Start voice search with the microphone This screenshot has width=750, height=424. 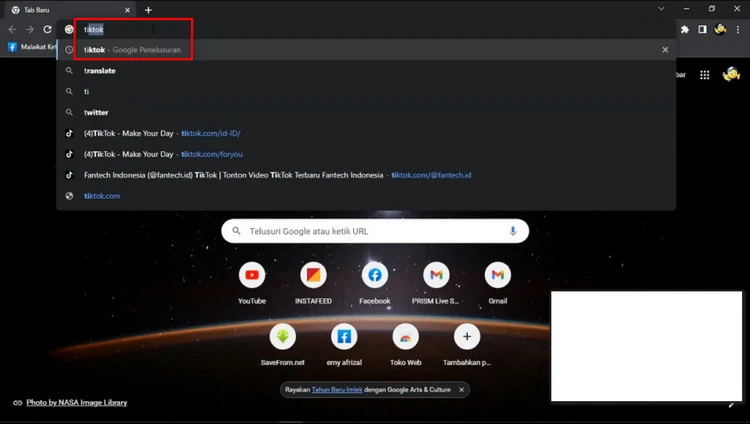click(512, 231)
